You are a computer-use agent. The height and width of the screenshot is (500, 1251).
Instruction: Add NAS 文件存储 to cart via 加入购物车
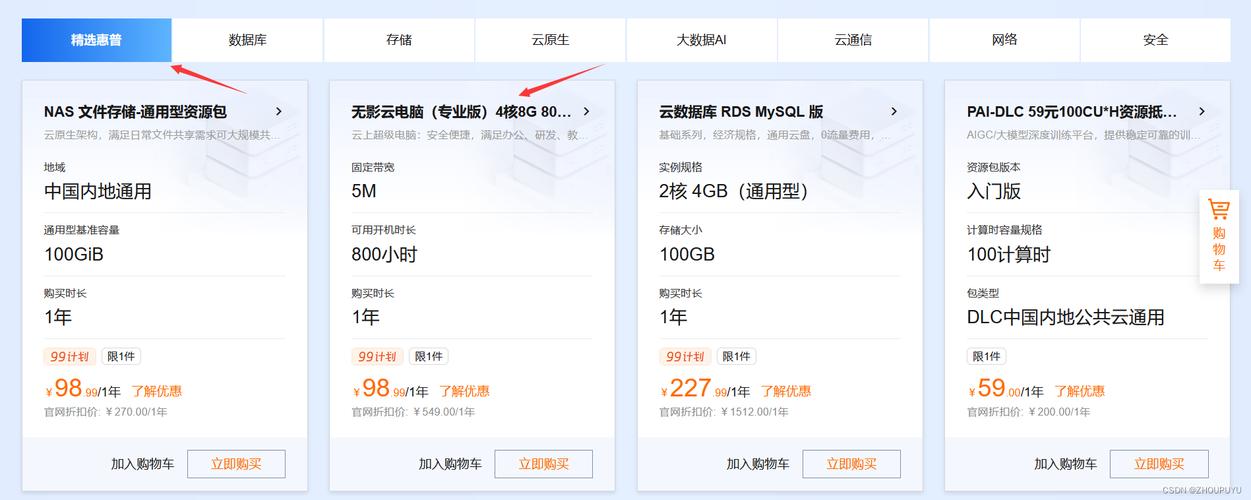click(x=143, y=464)
